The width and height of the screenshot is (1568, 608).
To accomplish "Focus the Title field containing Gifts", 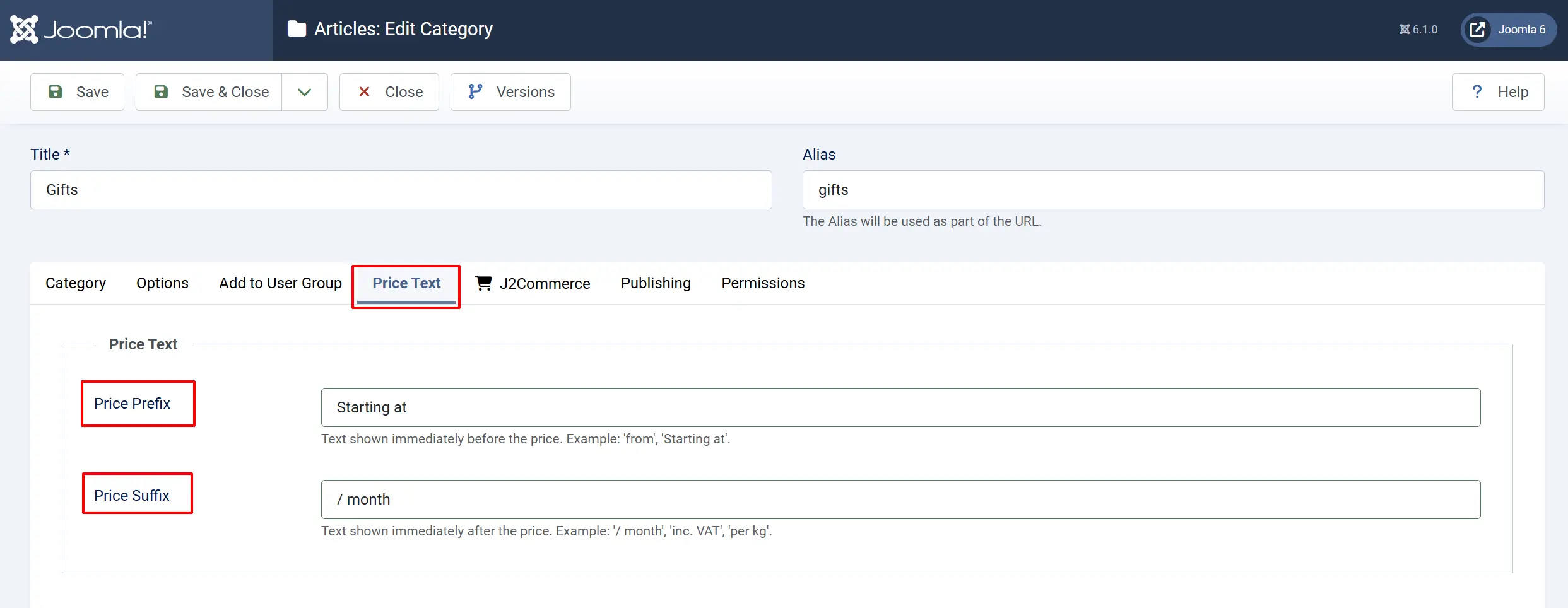I will (401, 190).
